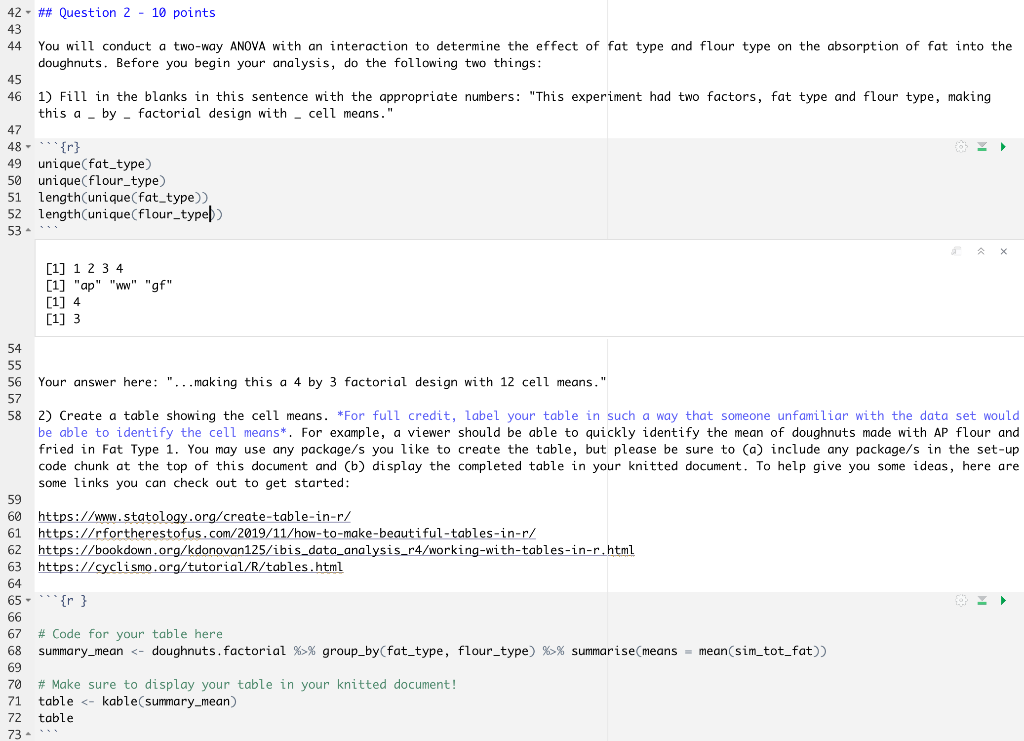This screenshot has height=741, width=1024.
Task: Fold the code chunk at line 65
Action: pos(28,601)
